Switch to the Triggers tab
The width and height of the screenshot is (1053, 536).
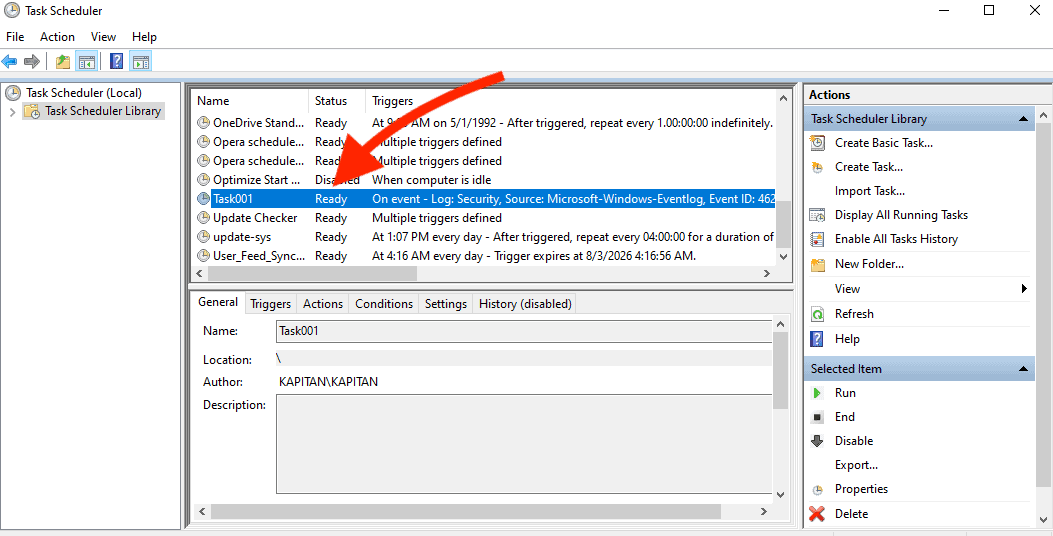pyautogui.click(x=270, y=304)
